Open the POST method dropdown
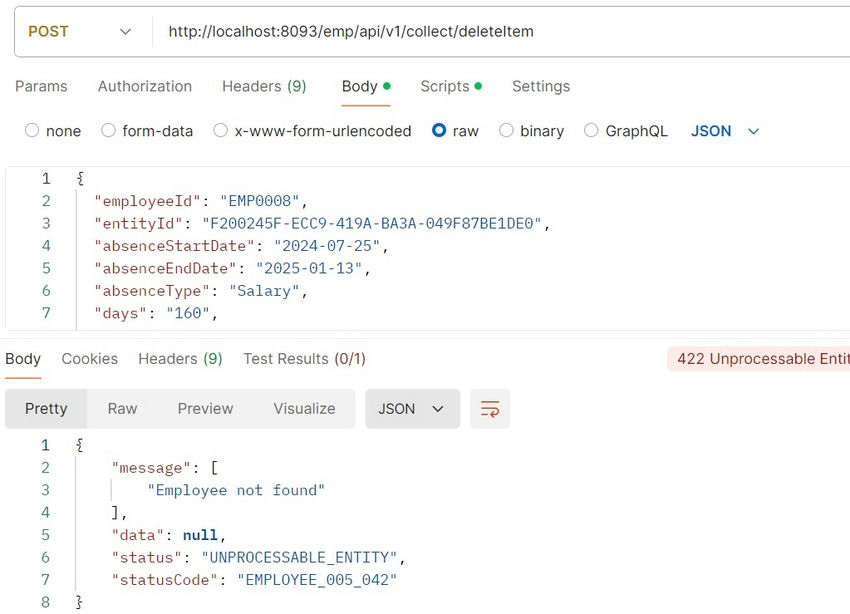850x614 pixels. pyautogui.click(x=80, y=31)
